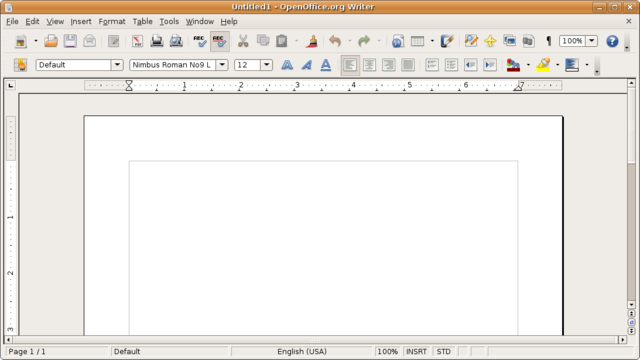Viewport: 640px width, 360px height.
Task: Open the New document type dropdown arrow
Action: click(36, 41)
